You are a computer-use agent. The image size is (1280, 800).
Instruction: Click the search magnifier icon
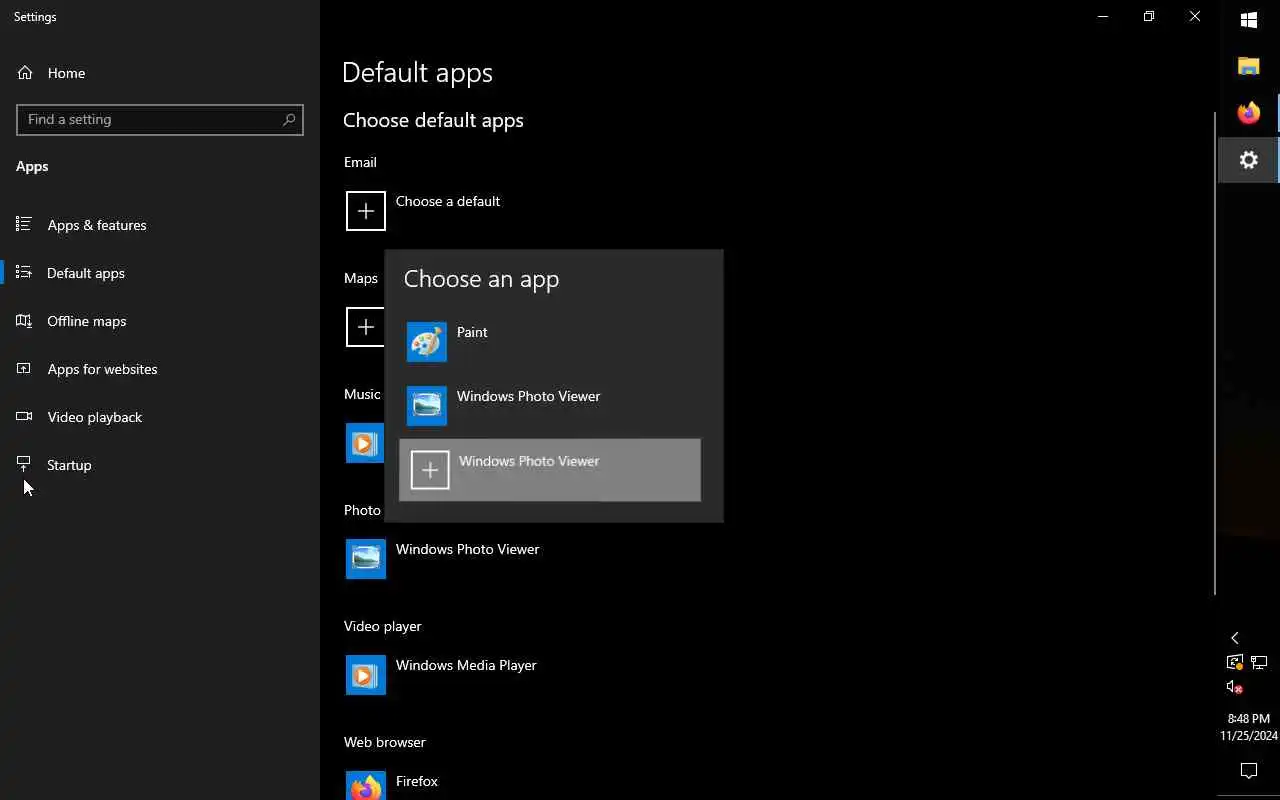tap(289, 119)
